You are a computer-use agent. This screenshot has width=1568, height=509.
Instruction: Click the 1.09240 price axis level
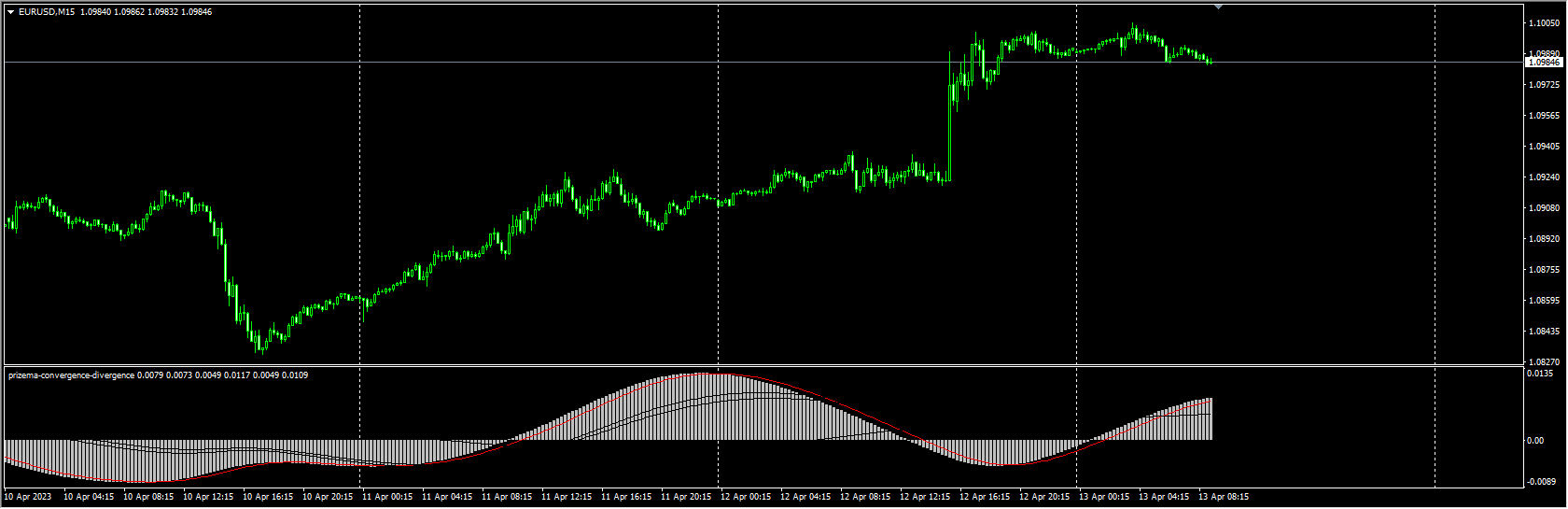pos(1544,177)
